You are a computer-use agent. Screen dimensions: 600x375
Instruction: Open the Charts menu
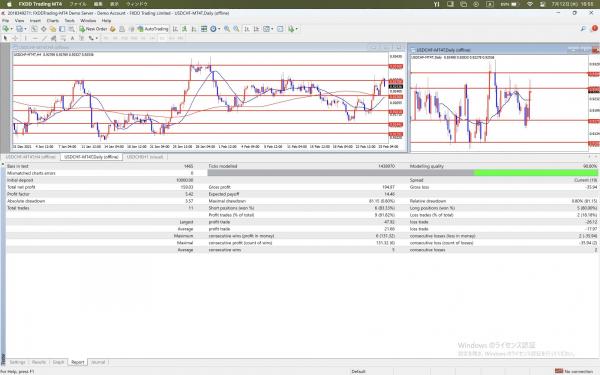tap(53, 21)
